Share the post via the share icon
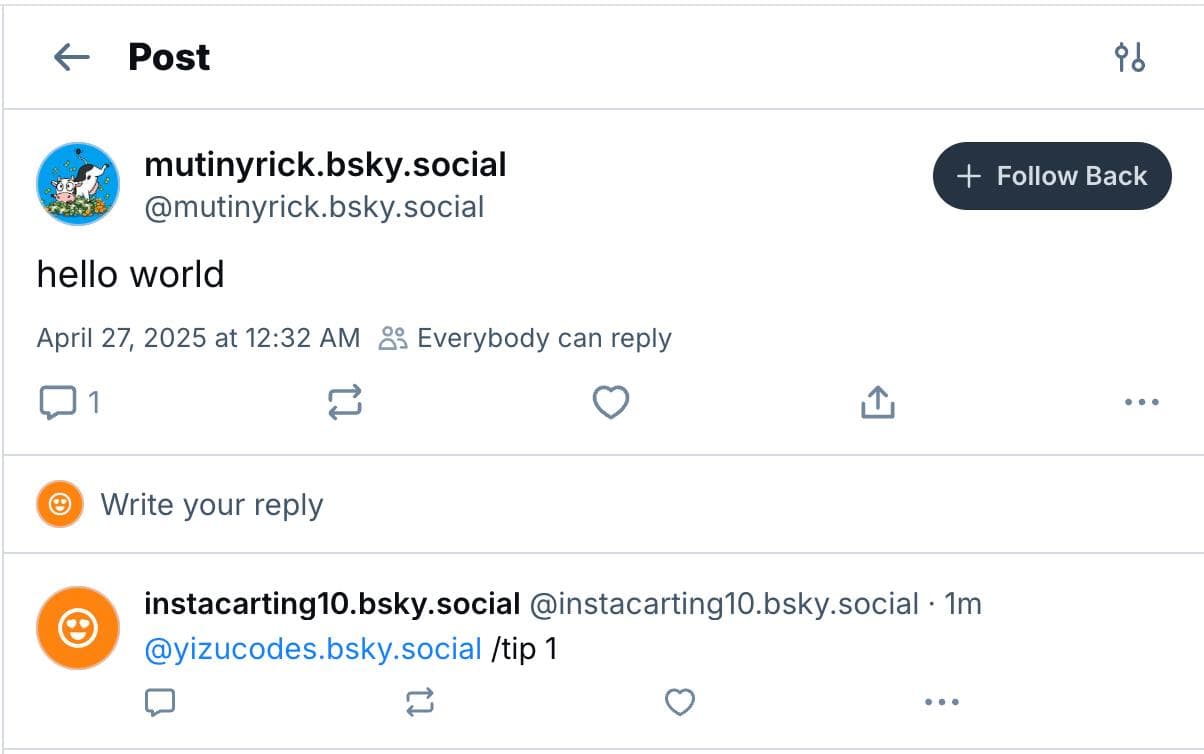Image resolution: width=1204 pixels, height=754 pixels. point(877,402)
